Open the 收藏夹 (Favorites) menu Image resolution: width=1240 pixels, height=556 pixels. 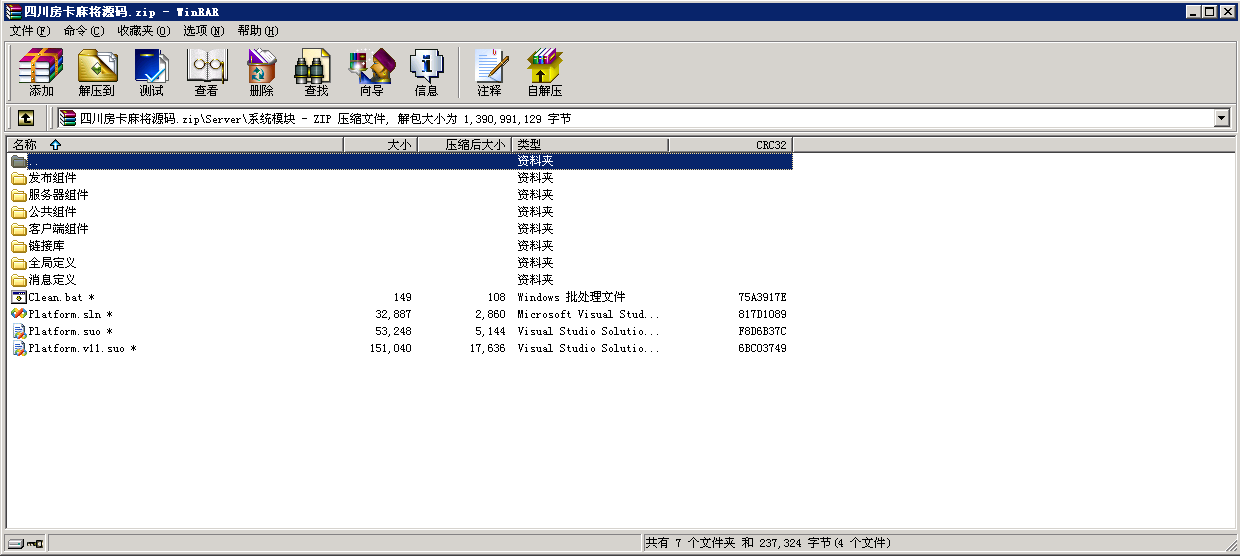pyautogui.click(x=143, y=31)
